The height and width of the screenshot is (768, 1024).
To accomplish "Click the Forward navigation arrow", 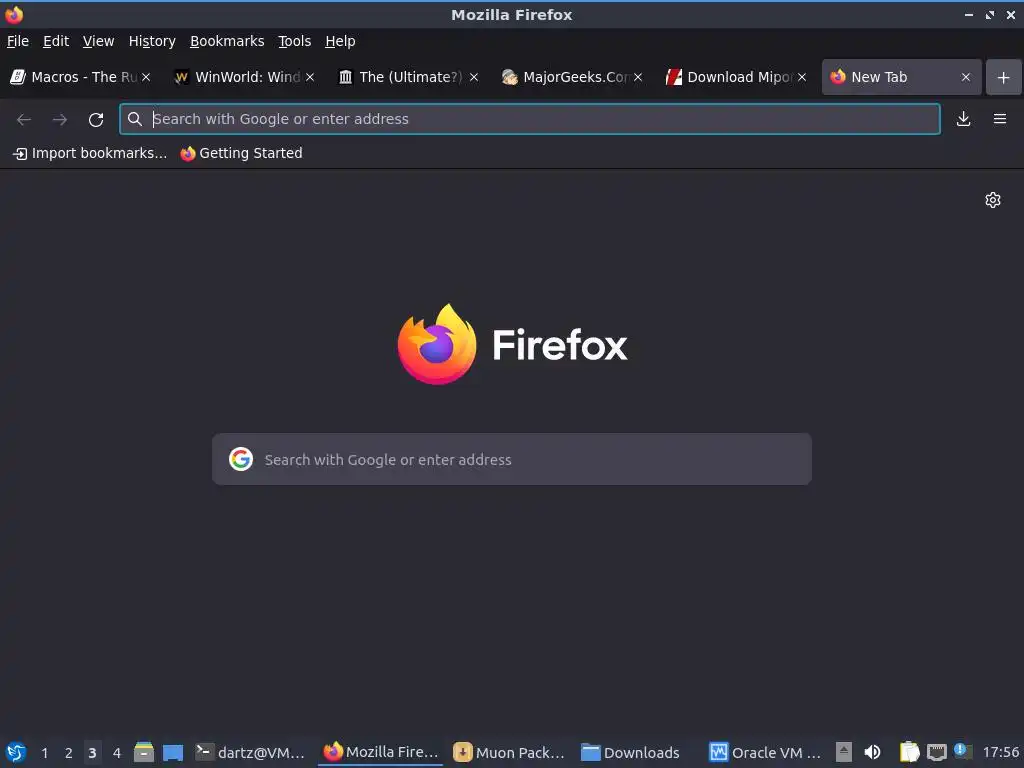I will click(x=59, y=119).
